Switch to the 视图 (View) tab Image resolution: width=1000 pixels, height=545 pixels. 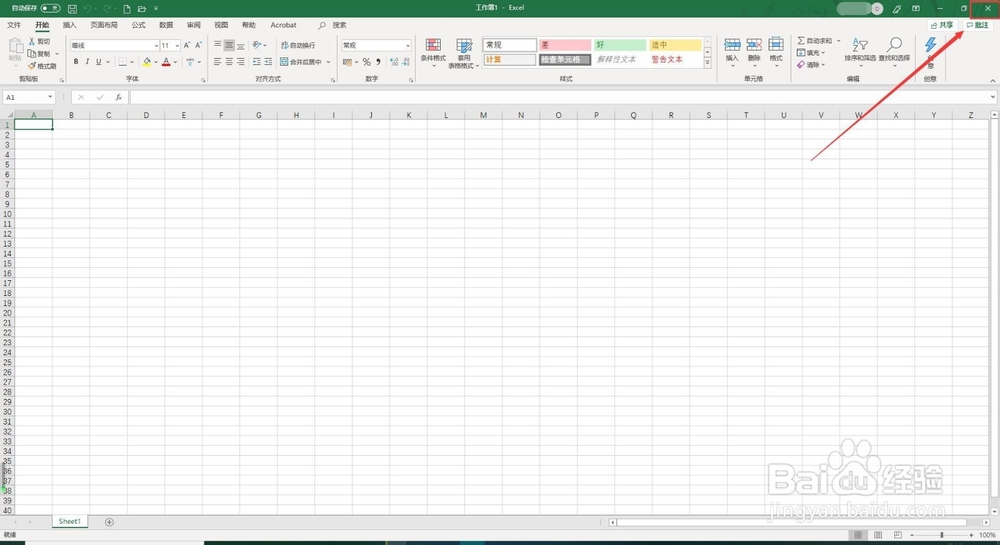click(x=221, y=25)
